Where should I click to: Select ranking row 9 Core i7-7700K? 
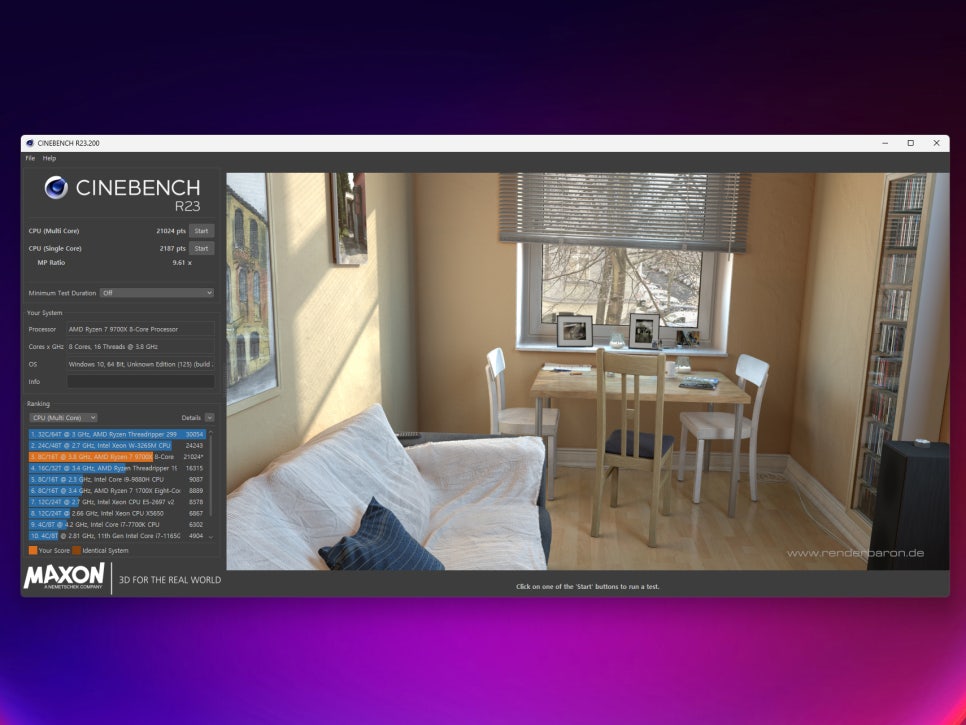tap(116, 525)
